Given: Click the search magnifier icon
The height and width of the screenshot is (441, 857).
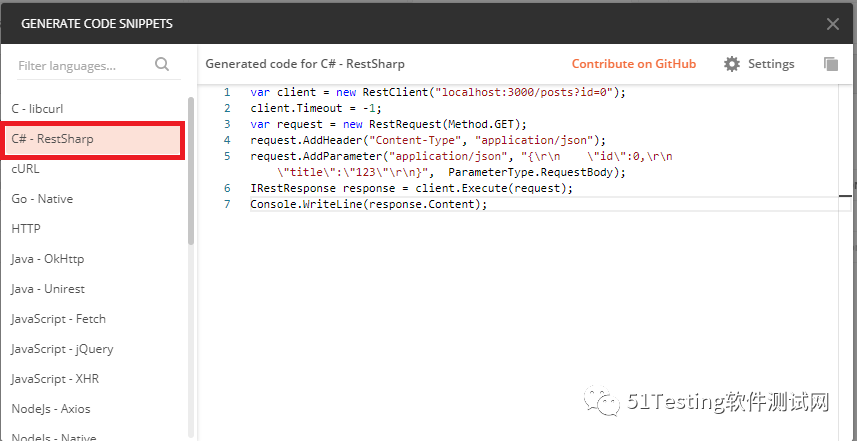Looking at the screenshot, I should tap(162, 65).
